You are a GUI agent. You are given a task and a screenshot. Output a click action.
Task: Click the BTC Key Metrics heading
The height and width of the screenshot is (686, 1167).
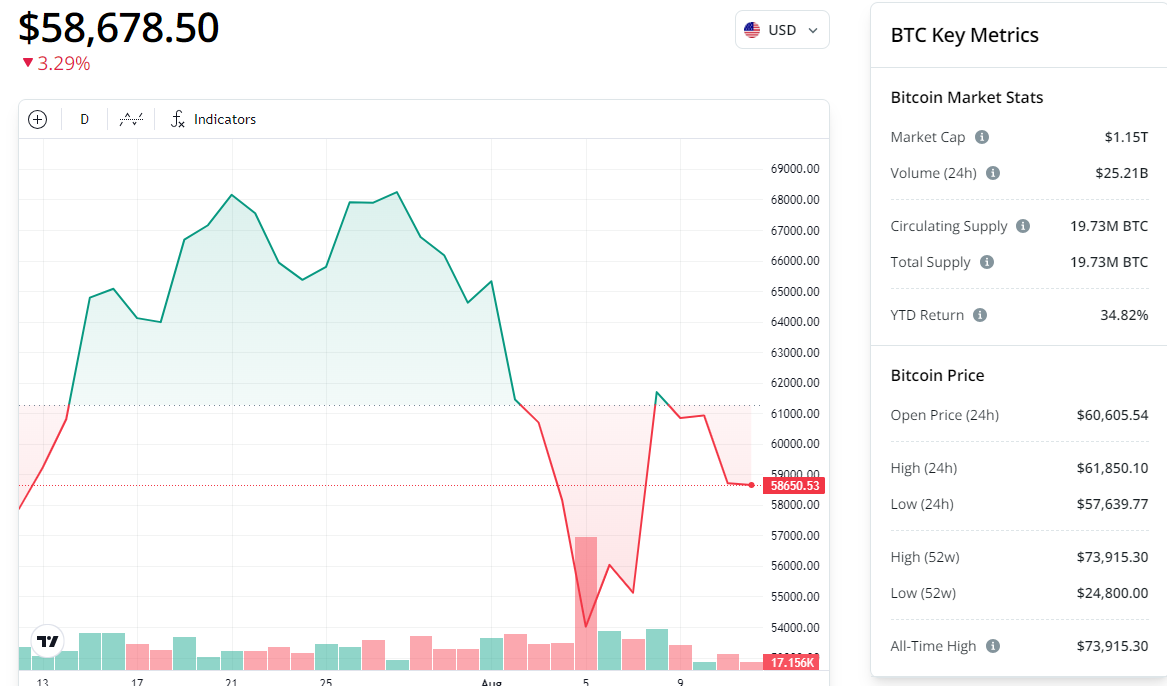coord(964,35)
